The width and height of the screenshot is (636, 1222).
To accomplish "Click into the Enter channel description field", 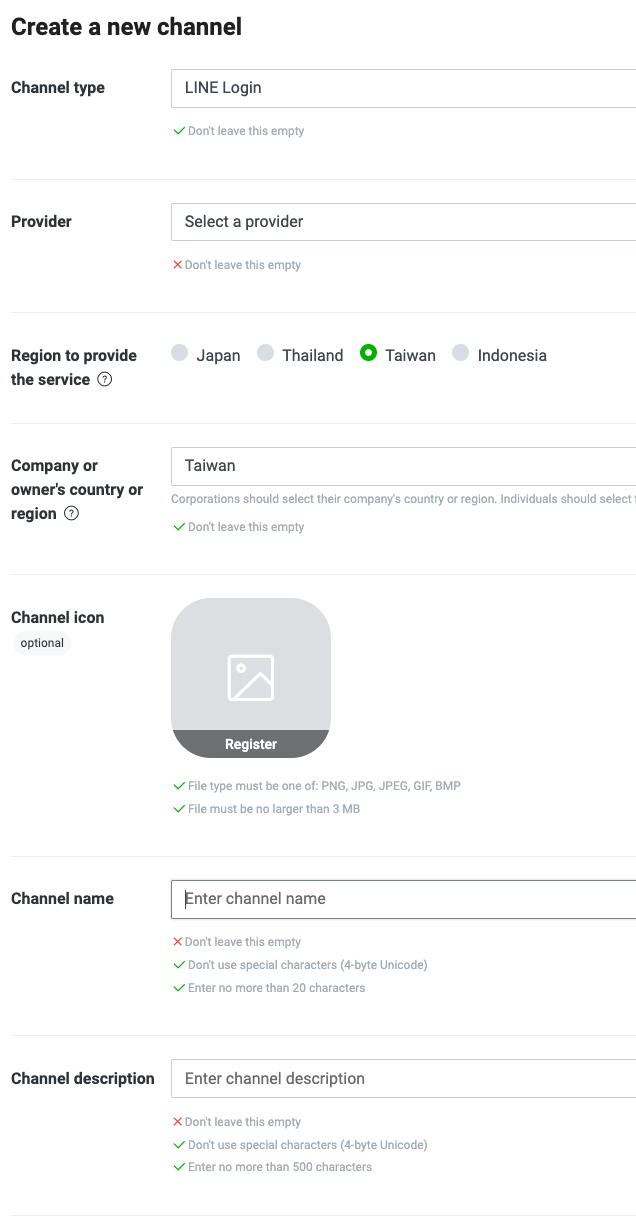I will click(403, 1079).
